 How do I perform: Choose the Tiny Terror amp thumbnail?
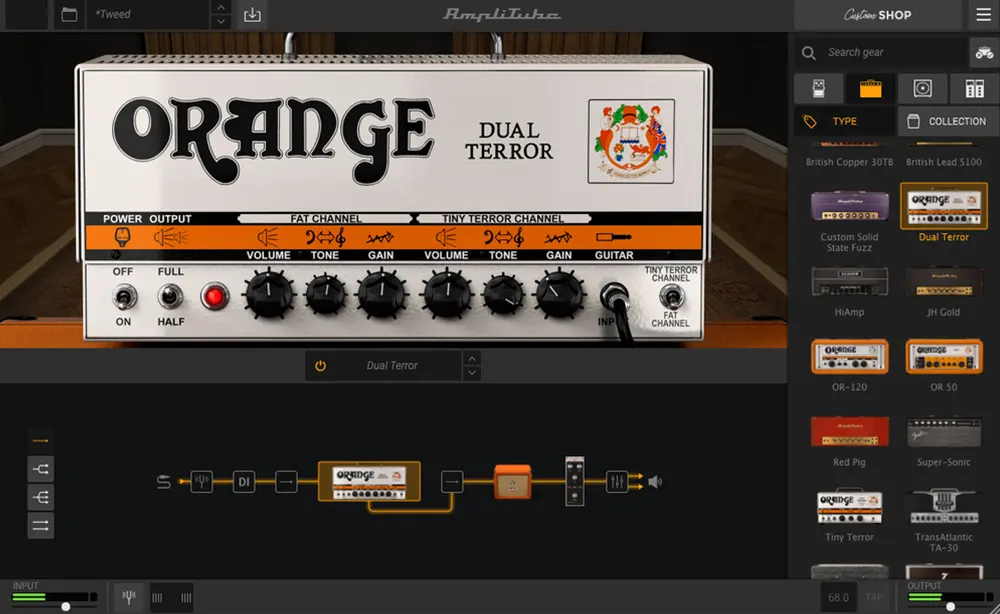coord(849,506)
